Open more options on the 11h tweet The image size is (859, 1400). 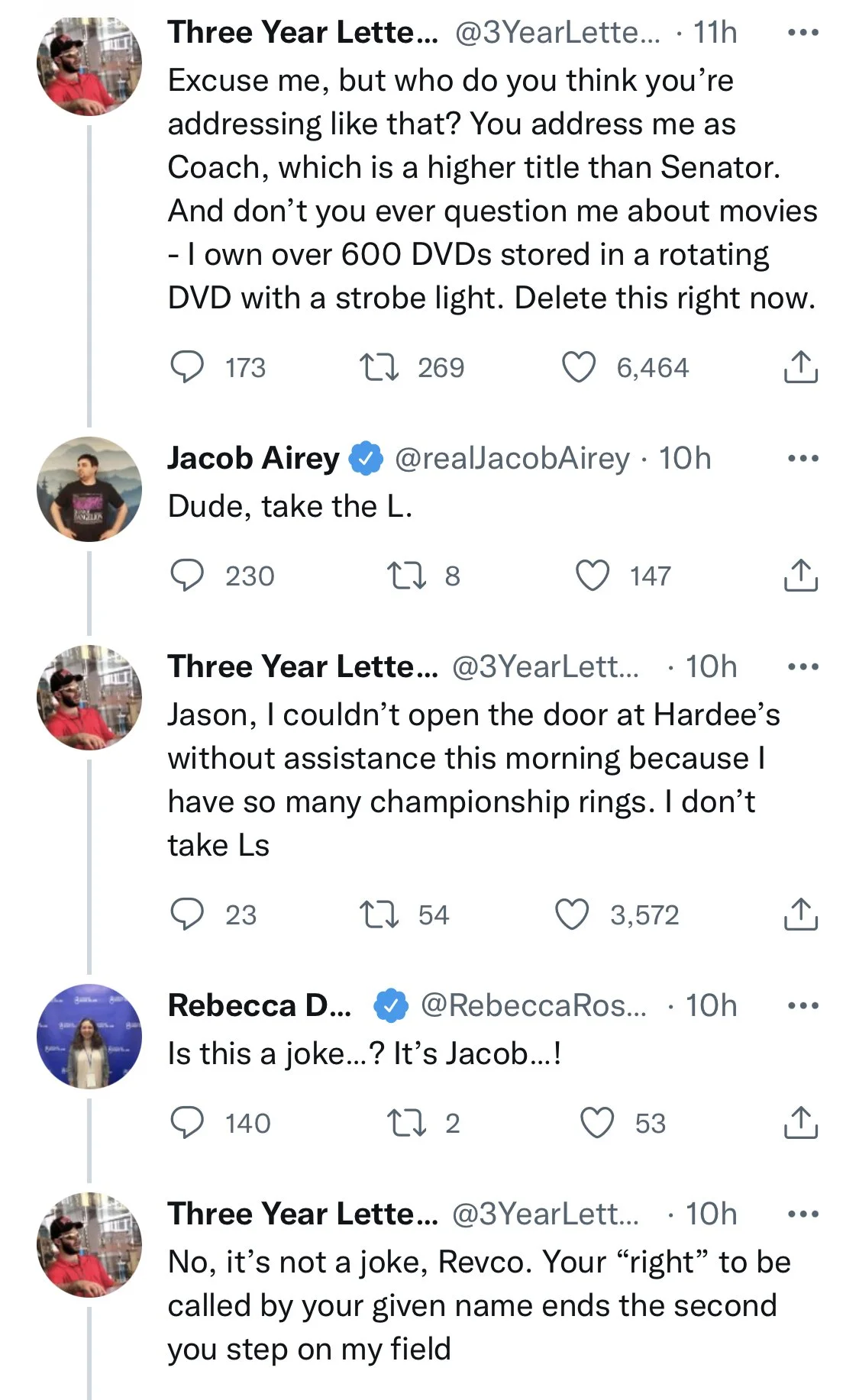pos(802,33)
